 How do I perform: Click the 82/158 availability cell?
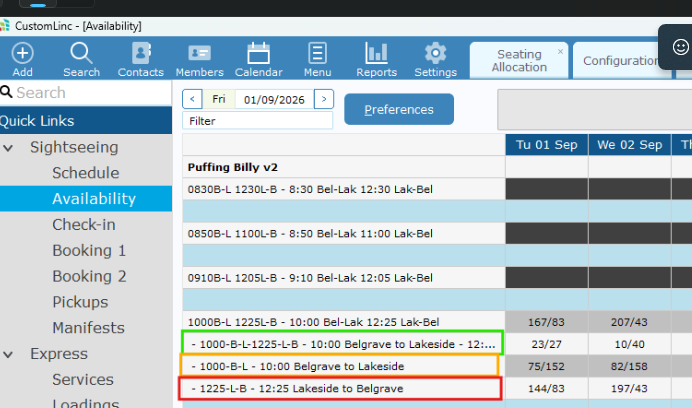coord(629,366)
